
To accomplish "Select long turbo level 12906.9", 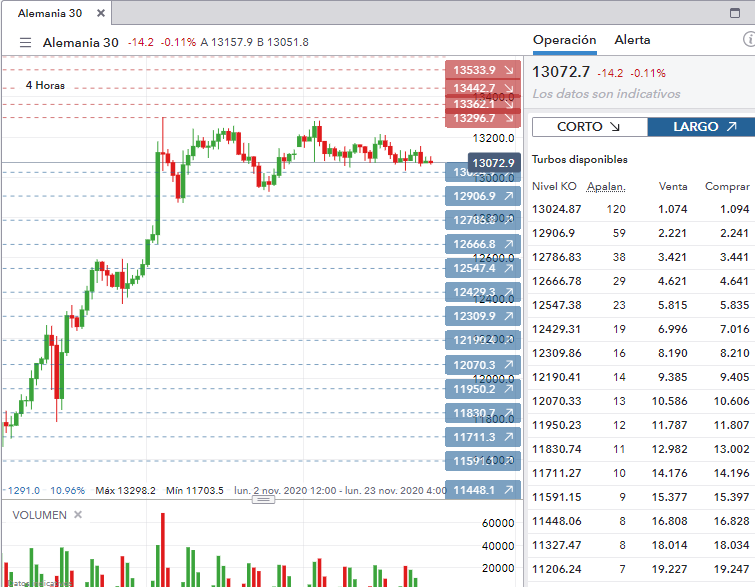I will tap(483, 196).
